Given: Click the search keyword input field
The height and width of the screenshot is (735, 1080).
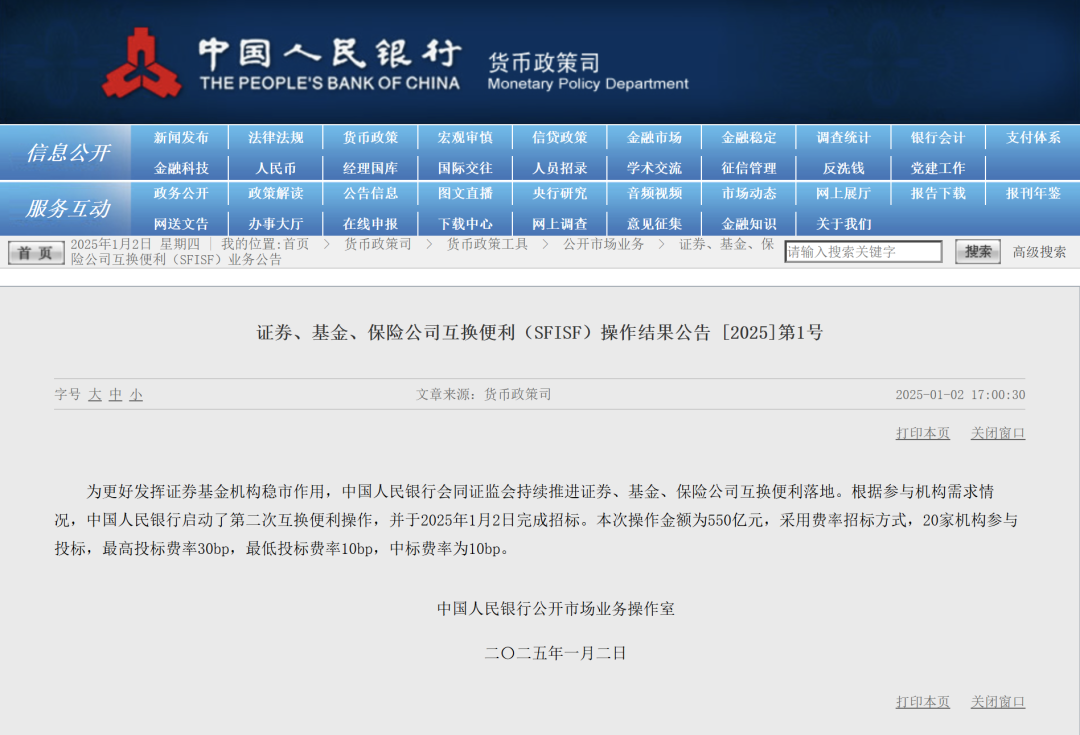Looking at the screenshot, I should coord(862,252).
